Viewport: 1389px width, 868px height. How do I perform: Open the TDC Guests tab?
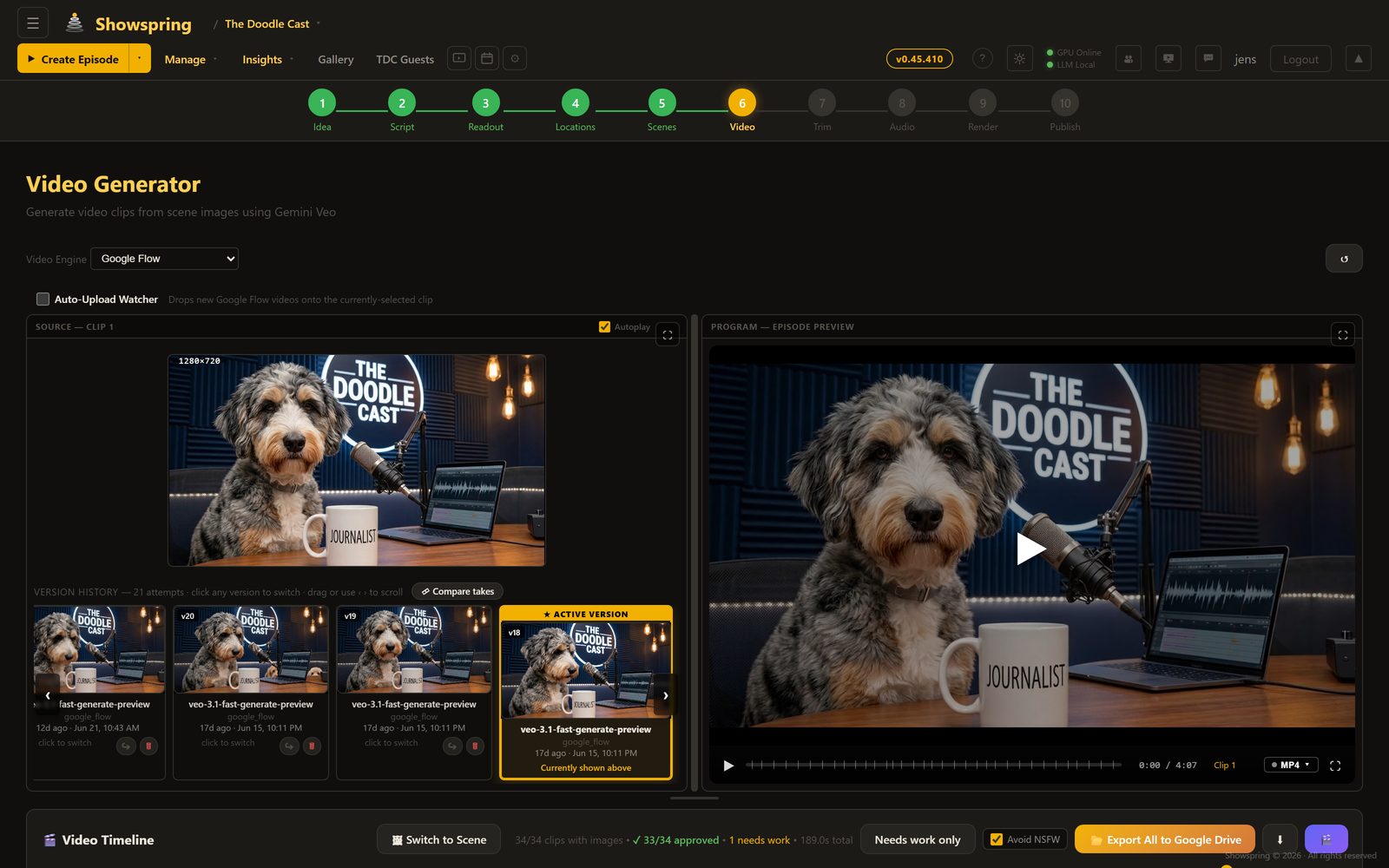tap(405, 59)
